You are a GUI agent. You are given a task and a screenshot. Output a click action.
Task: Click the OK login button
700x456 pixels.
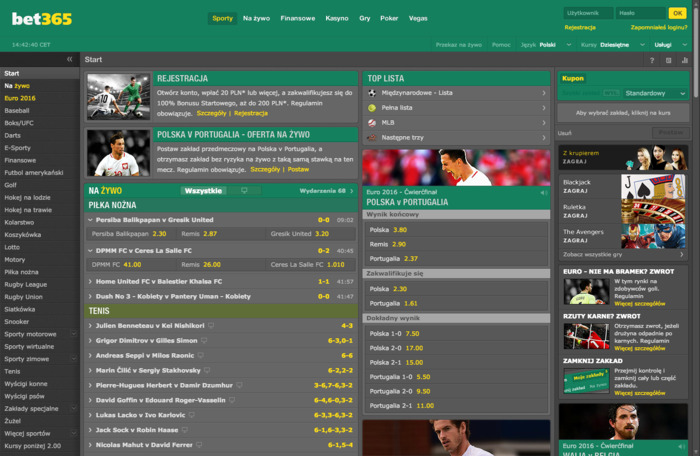tap(677, 13)
